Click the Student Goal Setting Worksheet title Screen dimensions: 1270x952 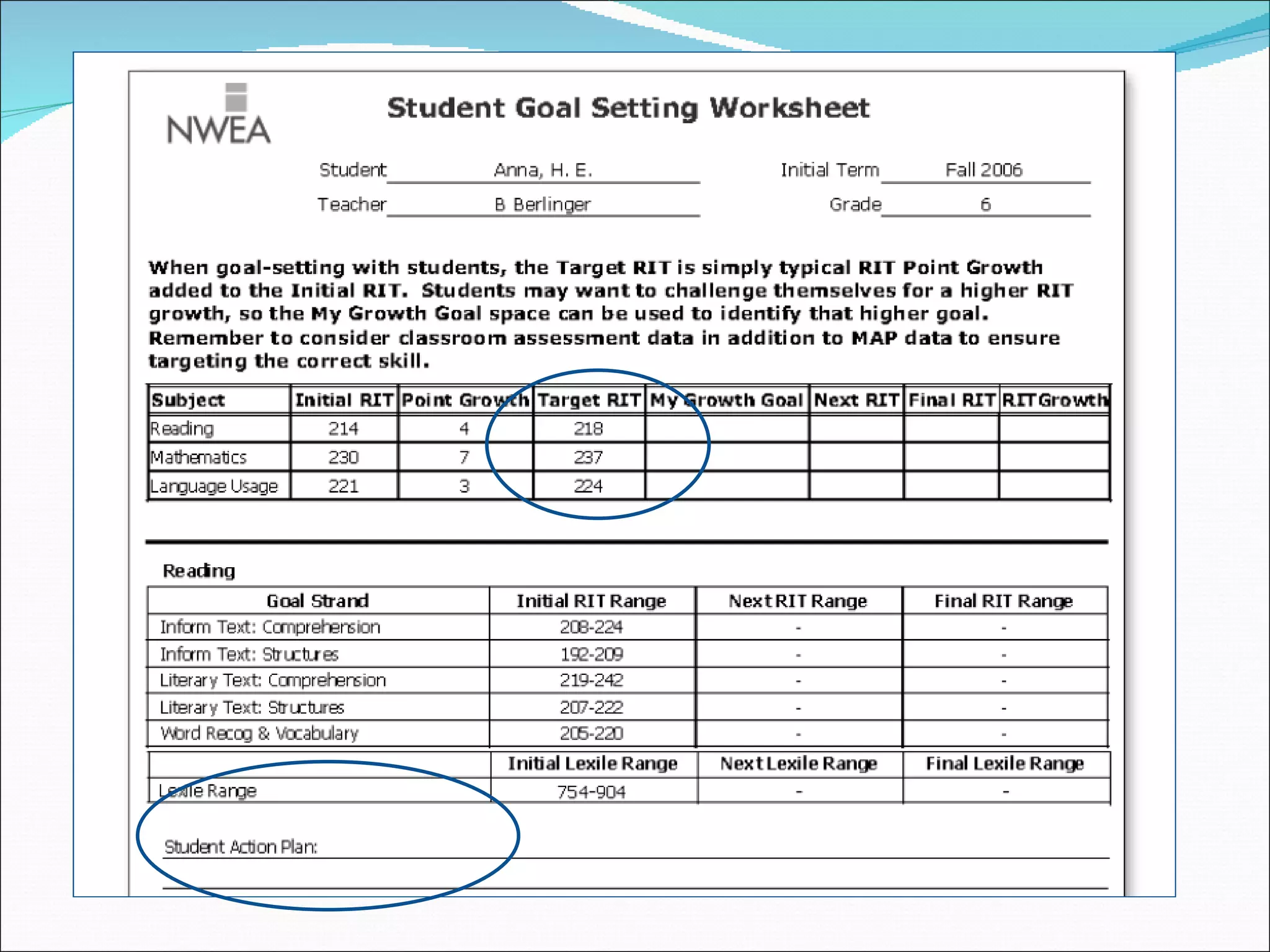[628, 108]
